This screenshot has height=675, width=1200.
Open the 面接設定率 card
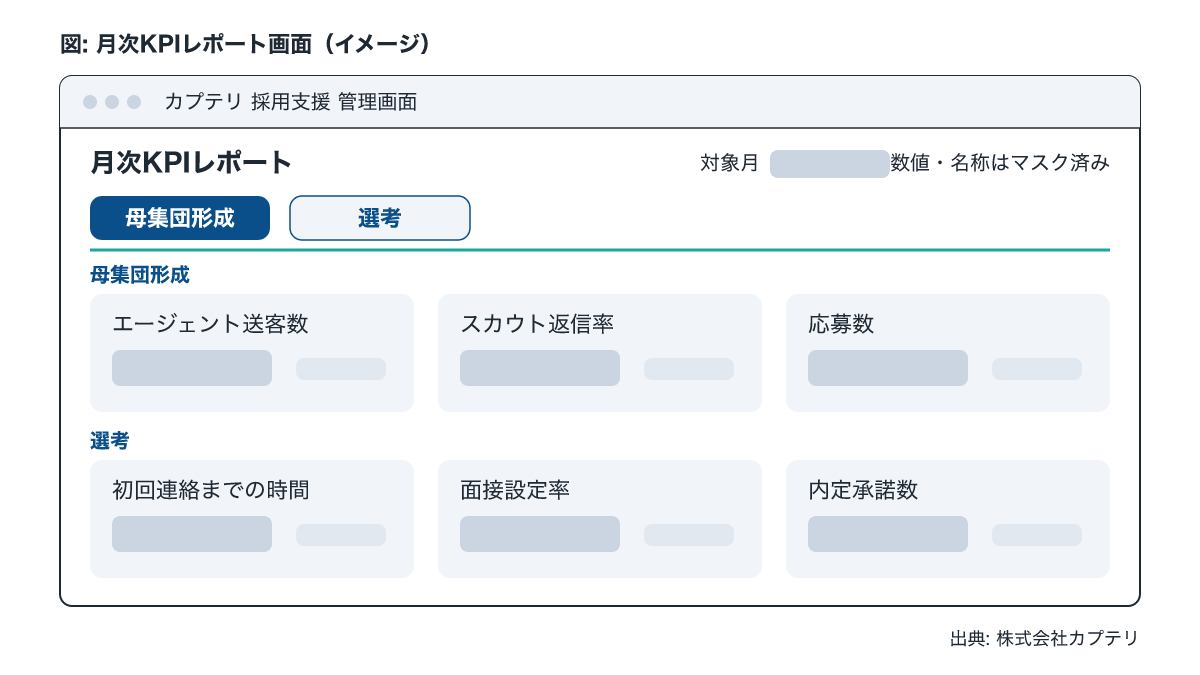point(600,519)
